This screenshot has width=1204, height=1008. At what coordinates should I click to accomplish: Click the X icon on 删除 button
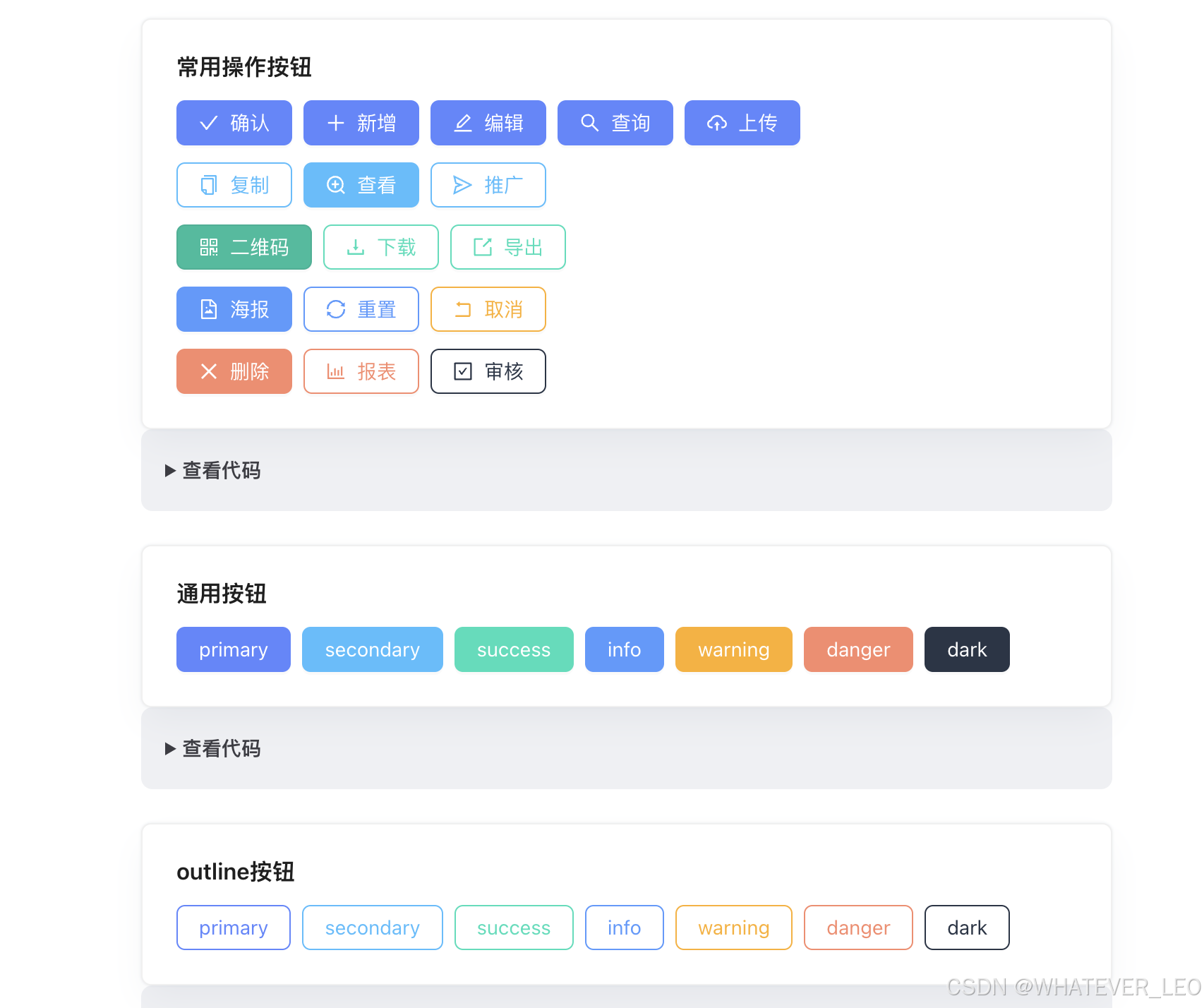(209, 372)
